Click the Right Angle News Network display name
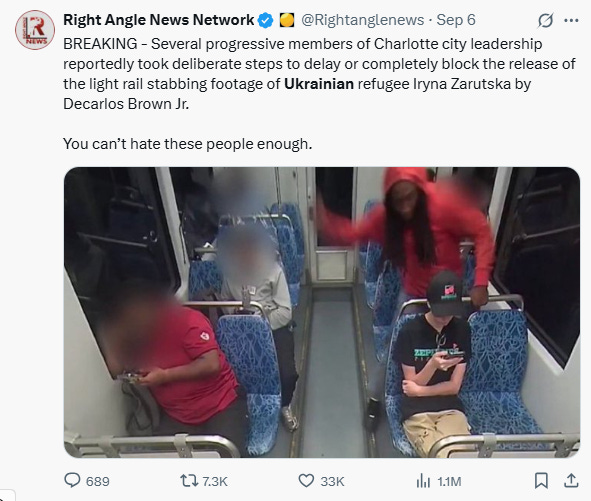This screenshot has width=591, height=501. point(158,20)
